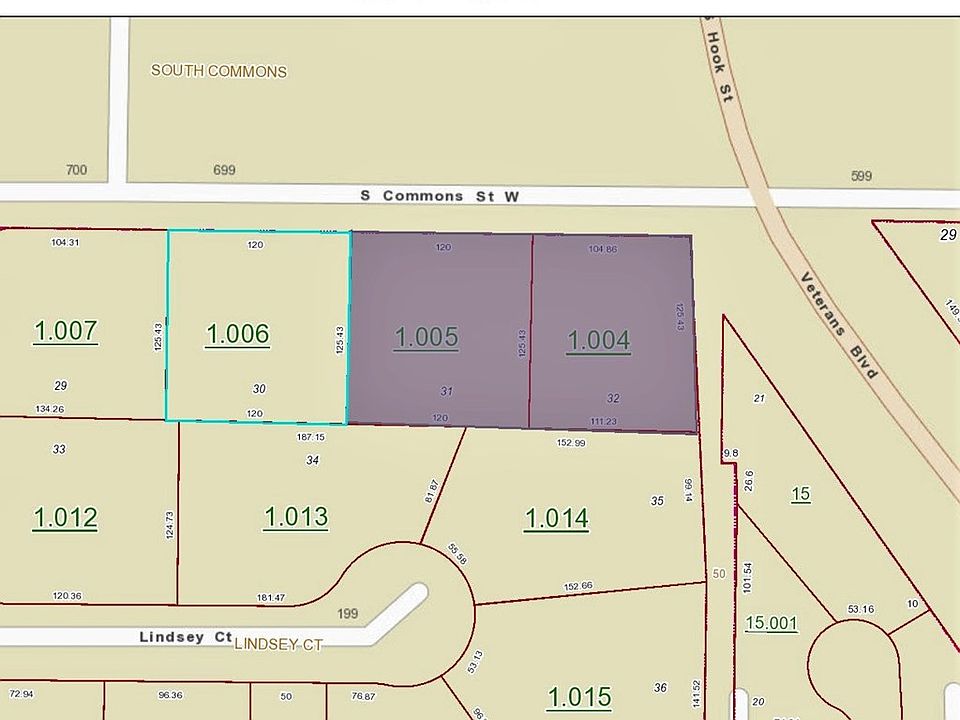Click lot number 31
960x720 pixels.
coord(446,391)
